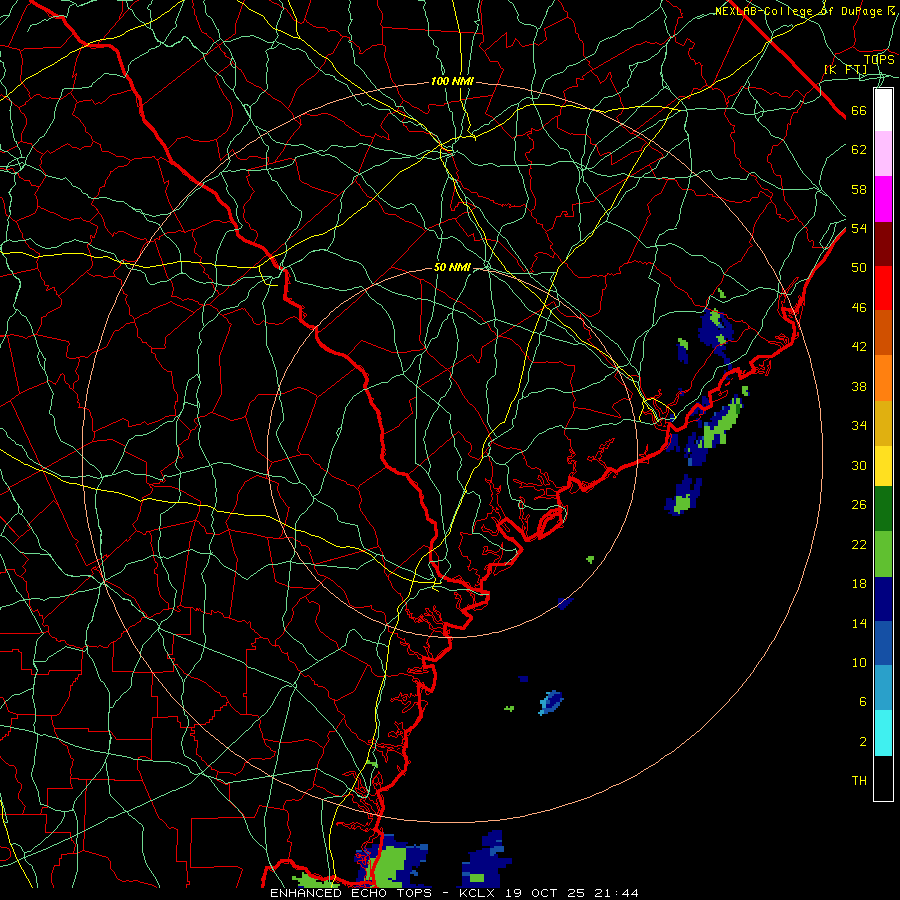Click the legend value "18"

(859, 584)
